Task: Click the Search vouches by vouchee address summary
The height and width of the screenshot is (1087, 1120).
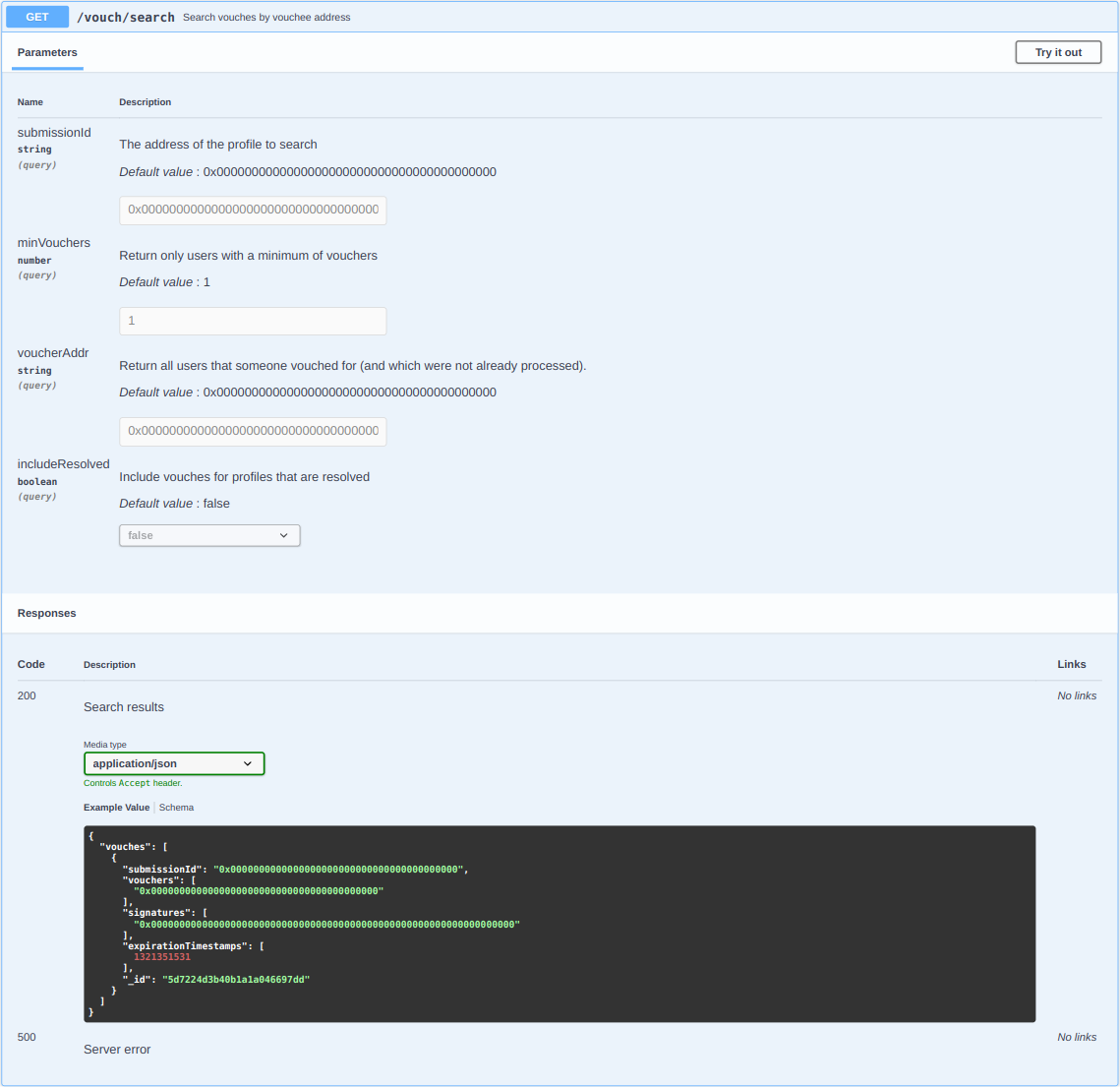Action: (x=266, y=17)
